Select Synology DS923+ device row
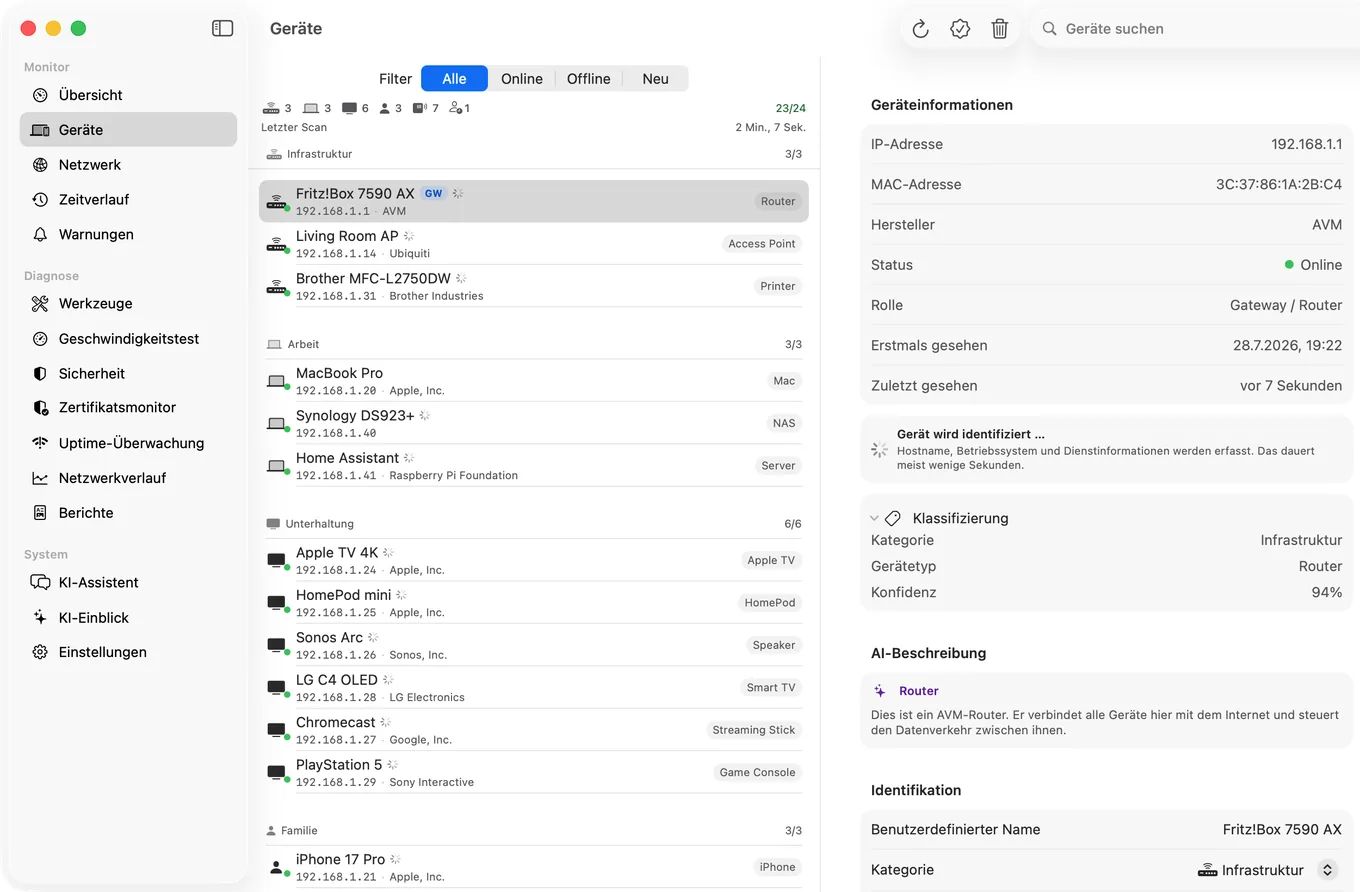This screenshot has width=1360, height=892. (534, 423)
